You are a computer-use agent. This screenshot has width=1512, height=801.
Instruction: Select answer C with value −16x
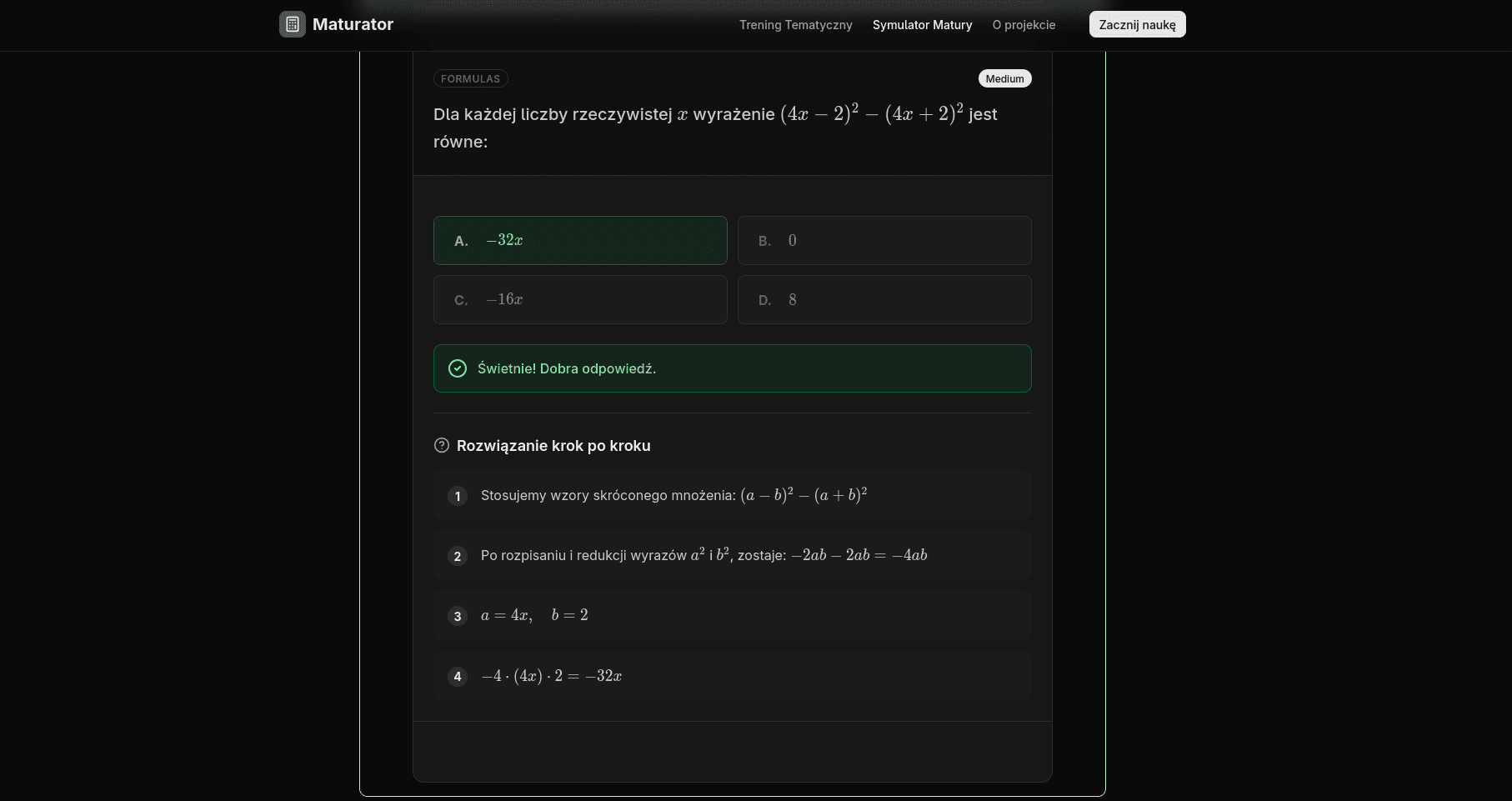[579, 299]
